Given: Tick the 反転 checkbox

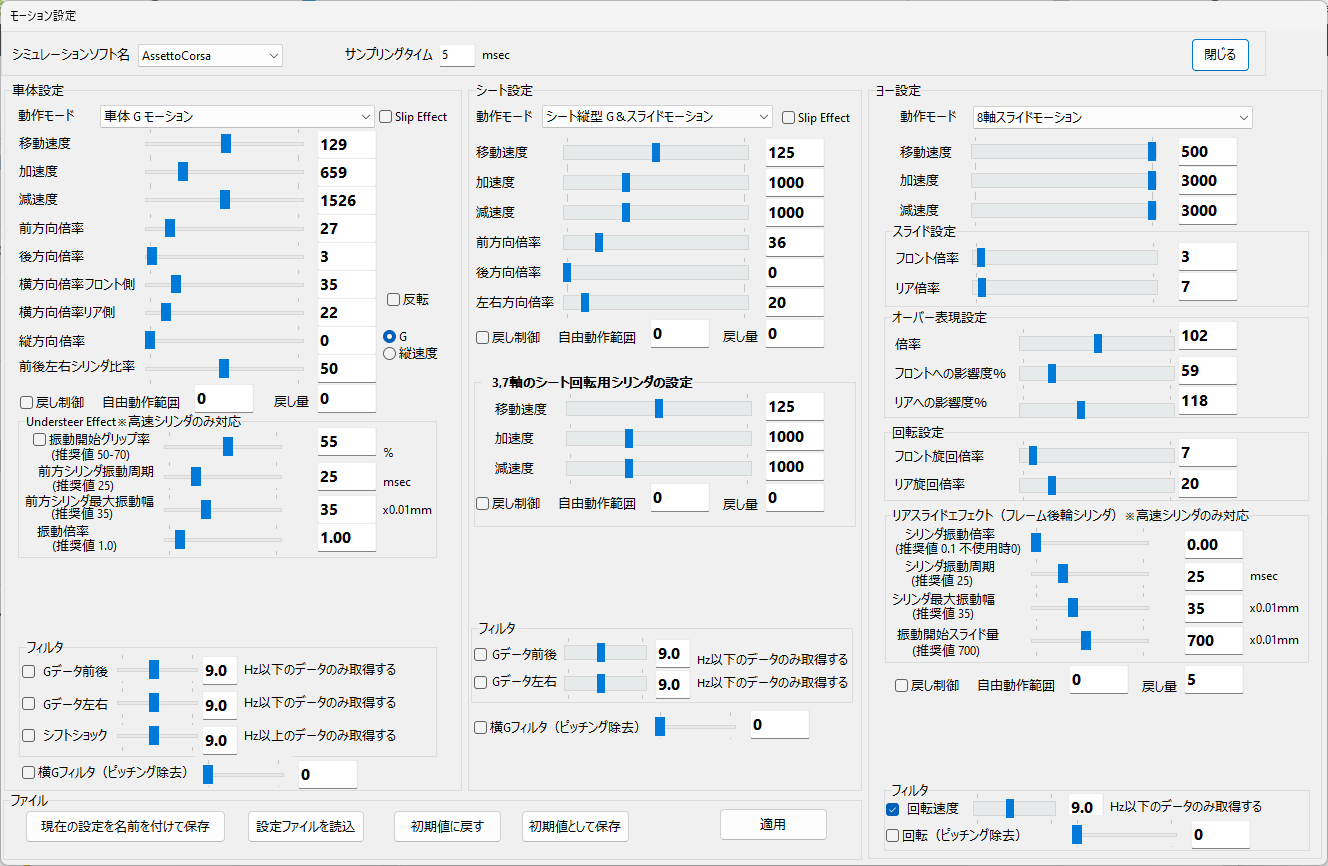Looking at the screenshot, I should [394, 299].
